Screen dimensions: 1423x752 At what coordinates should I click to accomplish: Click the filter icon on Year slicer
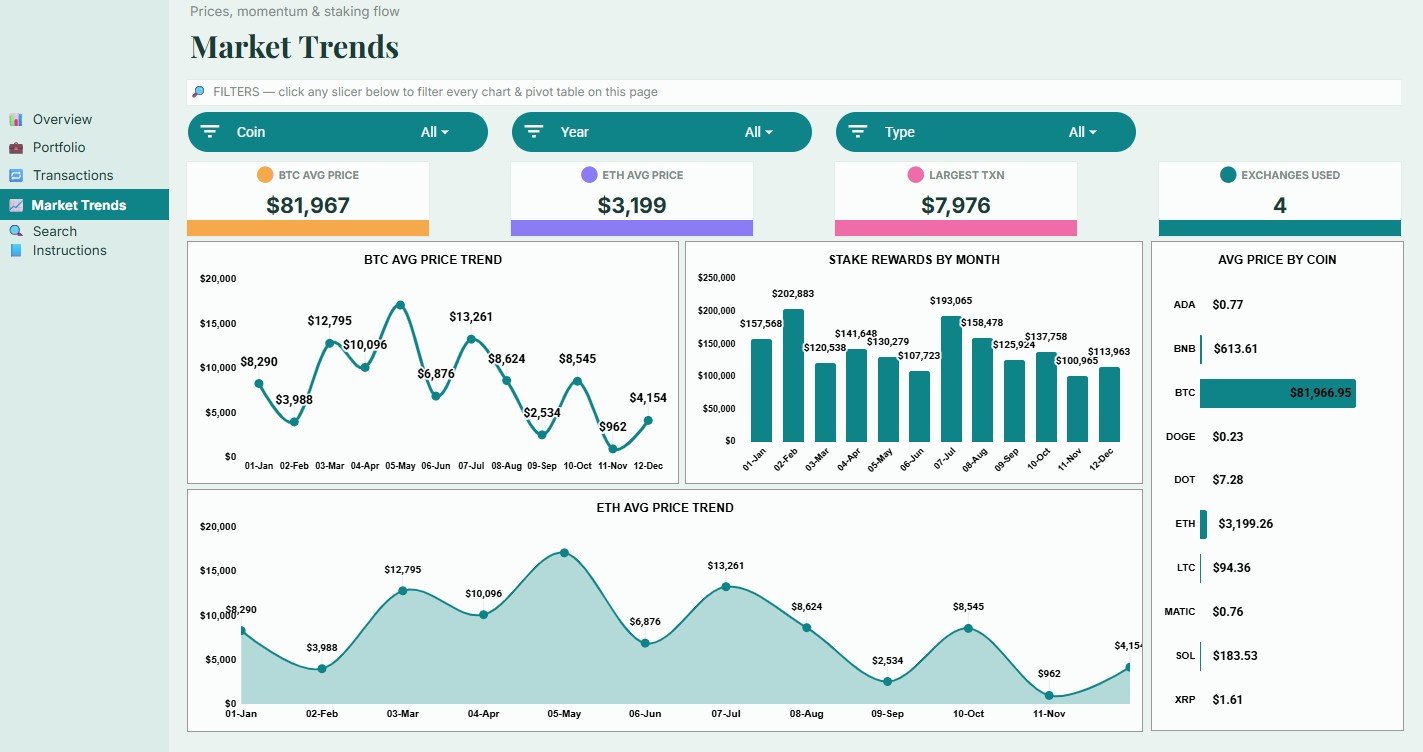(x=534, y=132)
